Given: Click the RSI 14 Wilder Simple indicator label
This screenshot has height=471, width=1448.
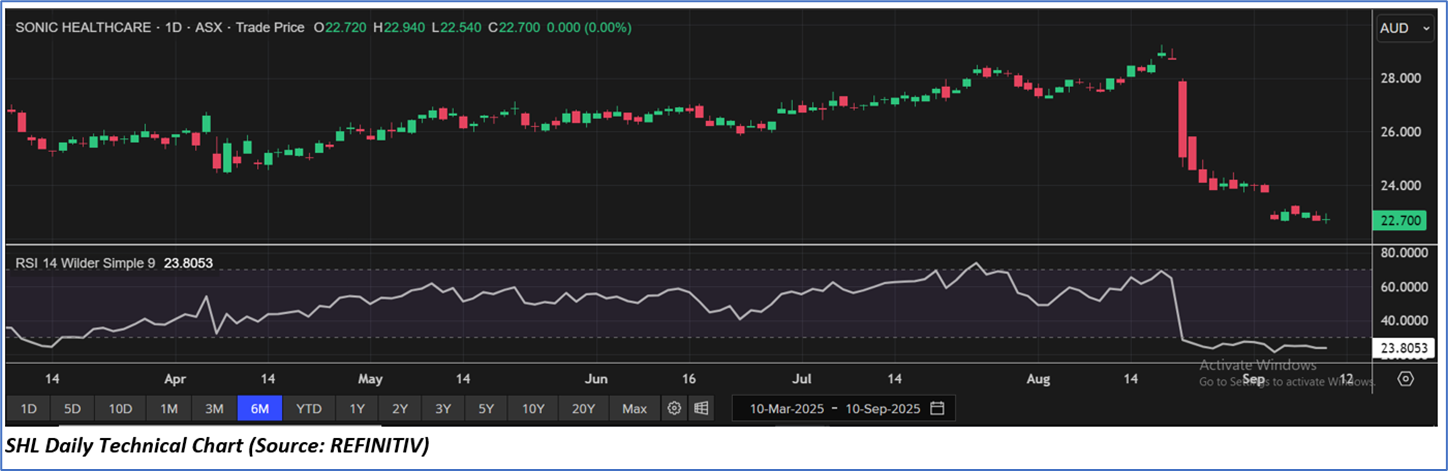Looking at the screenshot, I should coord(83,263).
